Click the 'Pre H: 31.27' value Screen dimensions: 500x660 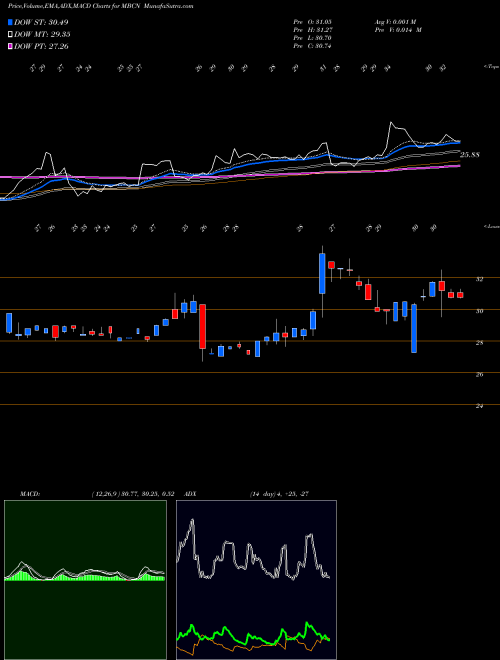[x=312, y=30]
